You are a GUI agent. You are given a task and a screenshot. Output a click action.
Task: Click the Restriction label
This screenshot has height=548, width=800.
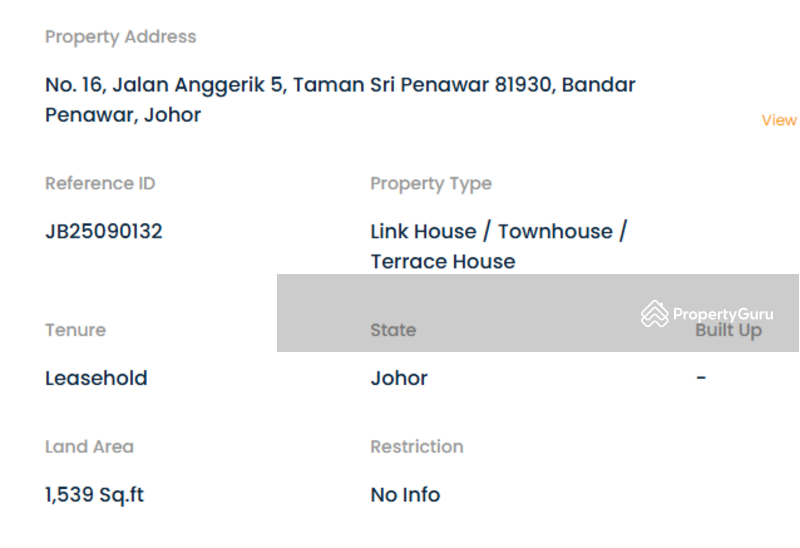[x=417, y=446]
